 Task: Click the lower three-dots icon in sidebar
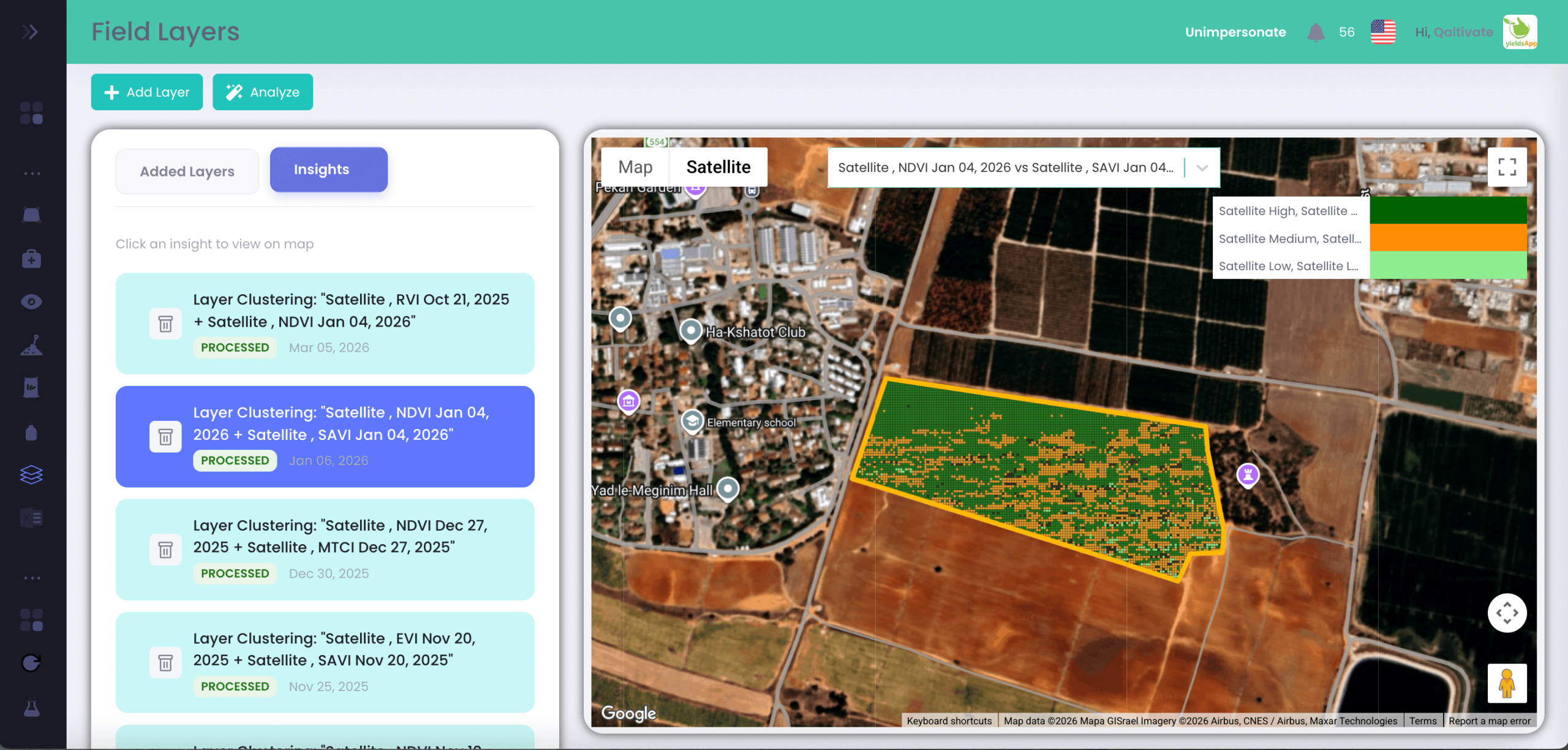click(32, 578)
